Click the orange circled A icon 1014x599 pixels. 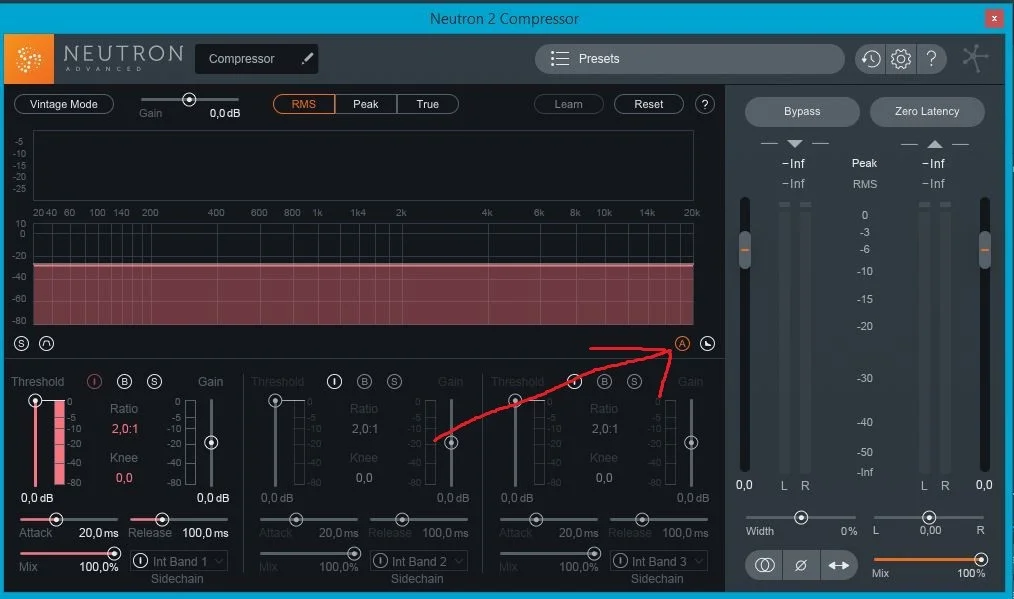coord(682,343)
